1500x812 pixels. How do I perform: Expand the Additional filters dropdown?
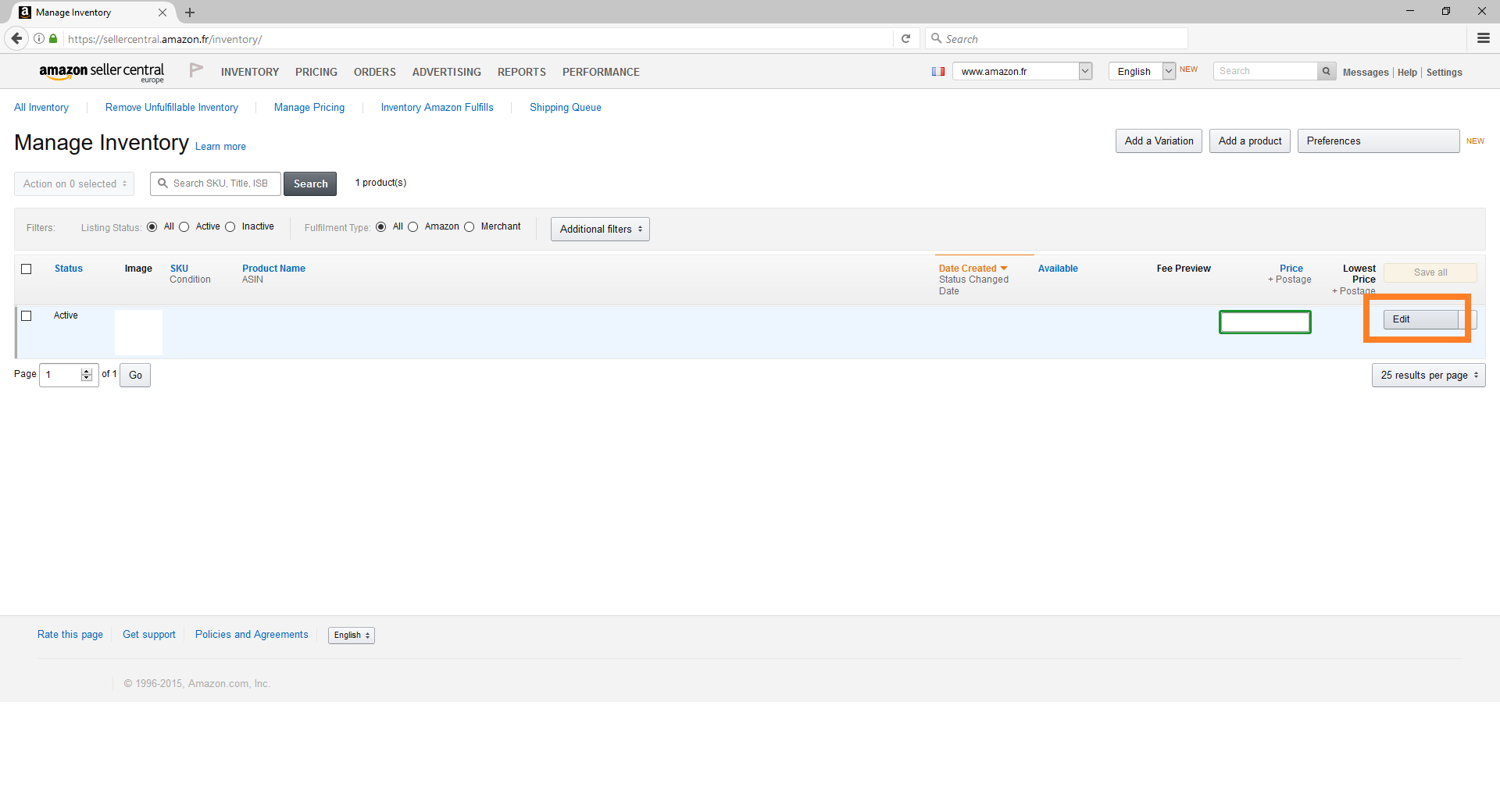coord(600,229)
